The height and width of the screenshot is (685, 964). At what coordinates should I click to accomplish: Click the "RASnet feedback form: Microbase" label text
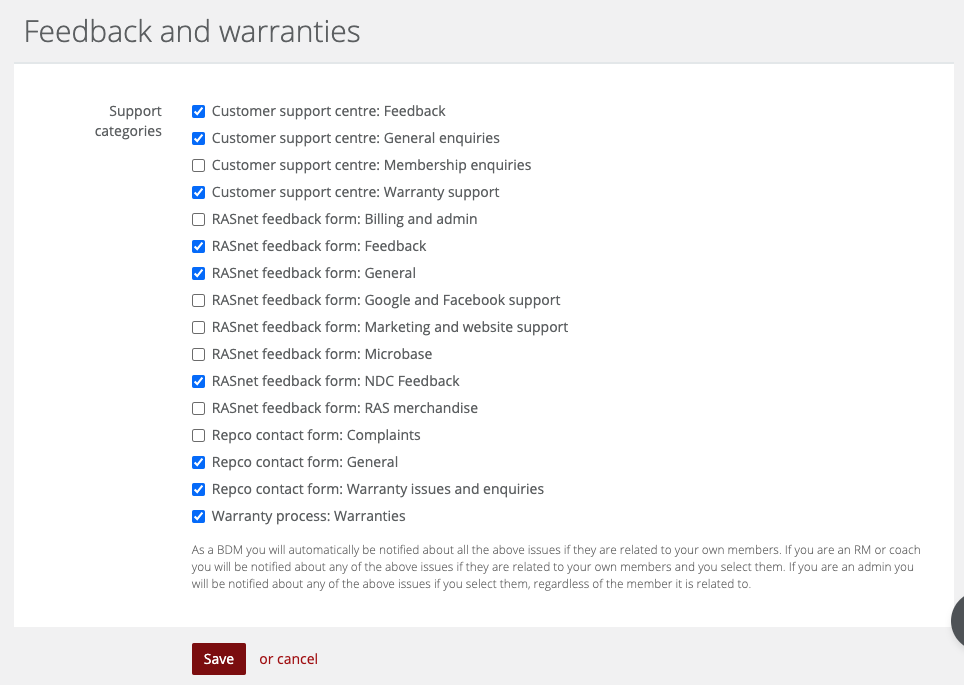322,354
